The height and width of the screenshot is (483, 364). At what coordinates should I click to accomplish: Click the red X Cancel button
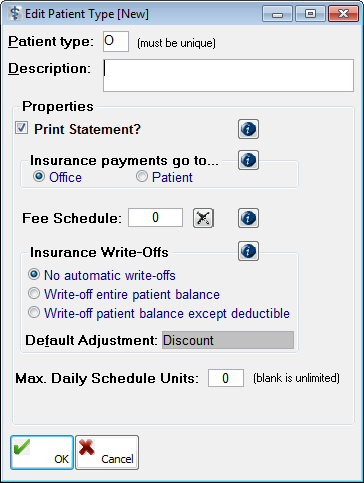click(x=107, y=452)
